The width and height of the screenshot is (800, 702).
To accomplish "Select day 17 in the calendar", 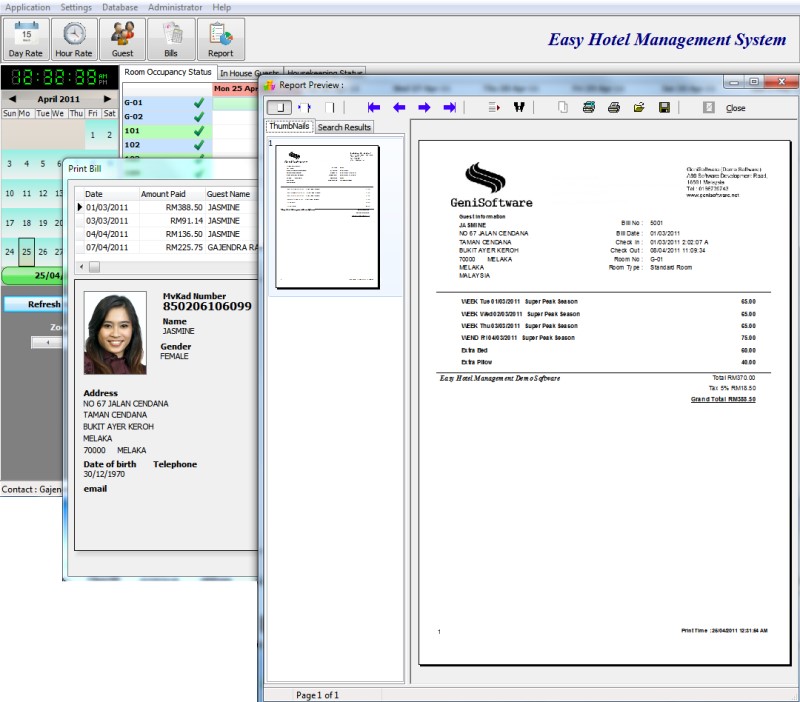I will (10, 223).
